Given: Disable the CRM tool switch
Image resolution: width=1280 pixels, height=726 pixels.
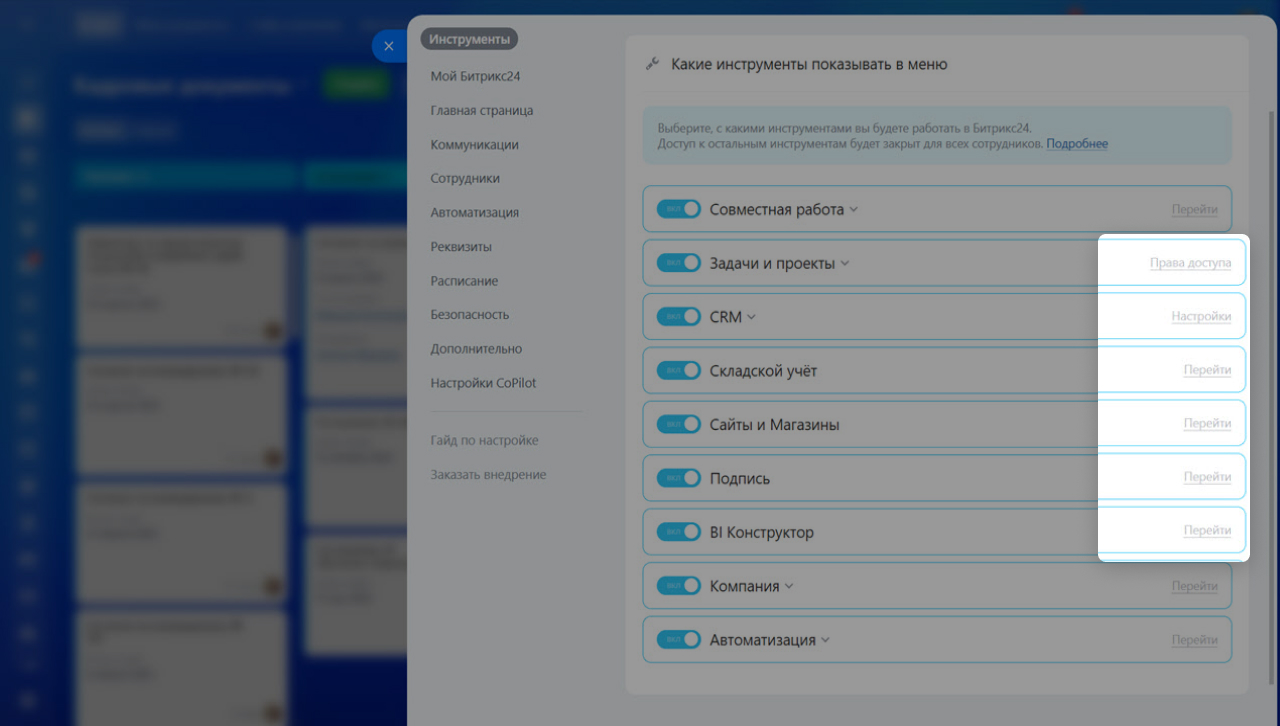Looking at the screenshot, I should coord(679,317).
